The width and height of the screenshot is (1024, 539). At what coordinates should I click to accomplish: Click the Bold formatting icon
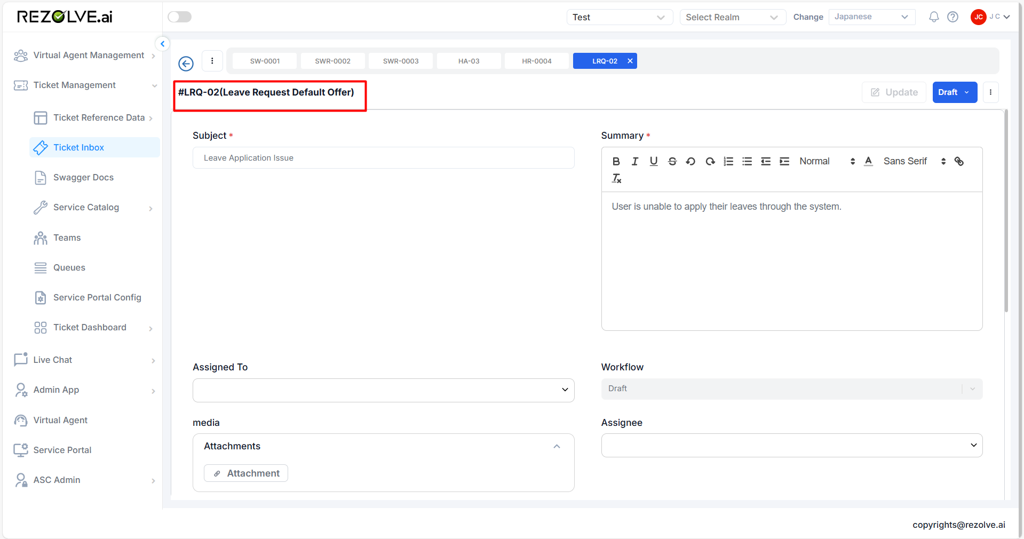(616, 161)
